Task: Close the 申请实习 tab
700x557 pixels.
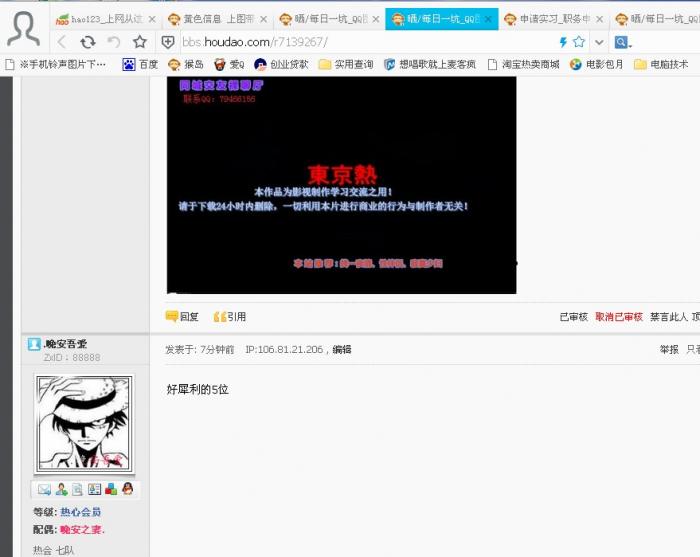Action: pyautogui.click(x=600, y=19)
